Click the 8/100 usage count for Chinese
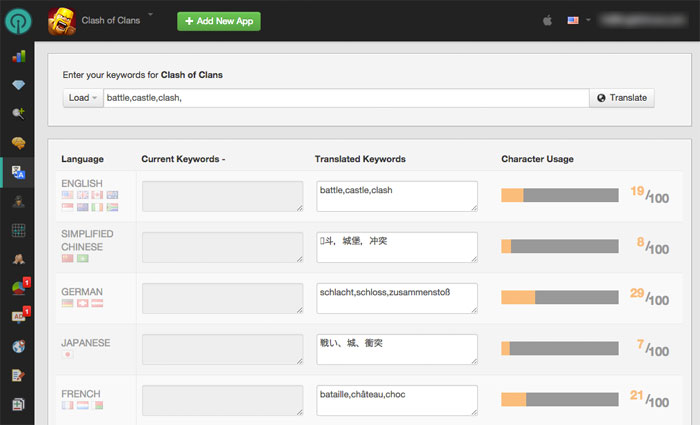The height and width of the screenshot is (425, 700). click(x=652, y=246)
